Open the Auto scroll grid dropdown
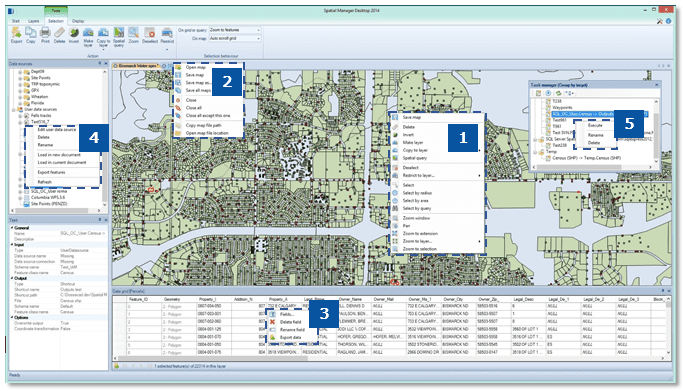The height and width of the screenshot is (391, 683). coord(235,39)
